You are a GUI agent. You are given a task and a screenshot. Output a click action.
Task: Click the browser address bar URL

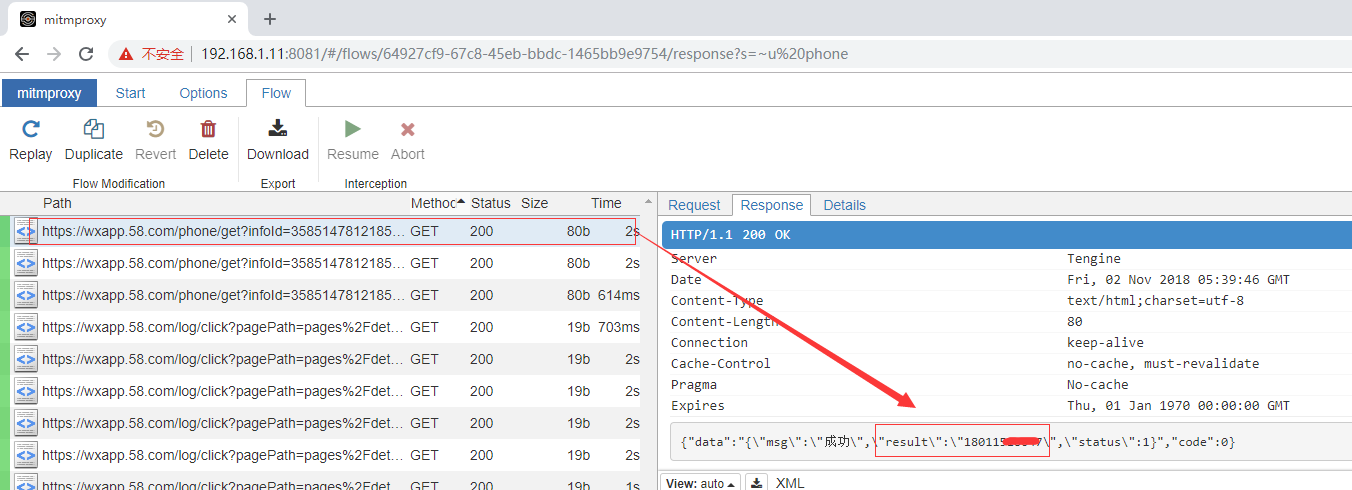point(524,54)
